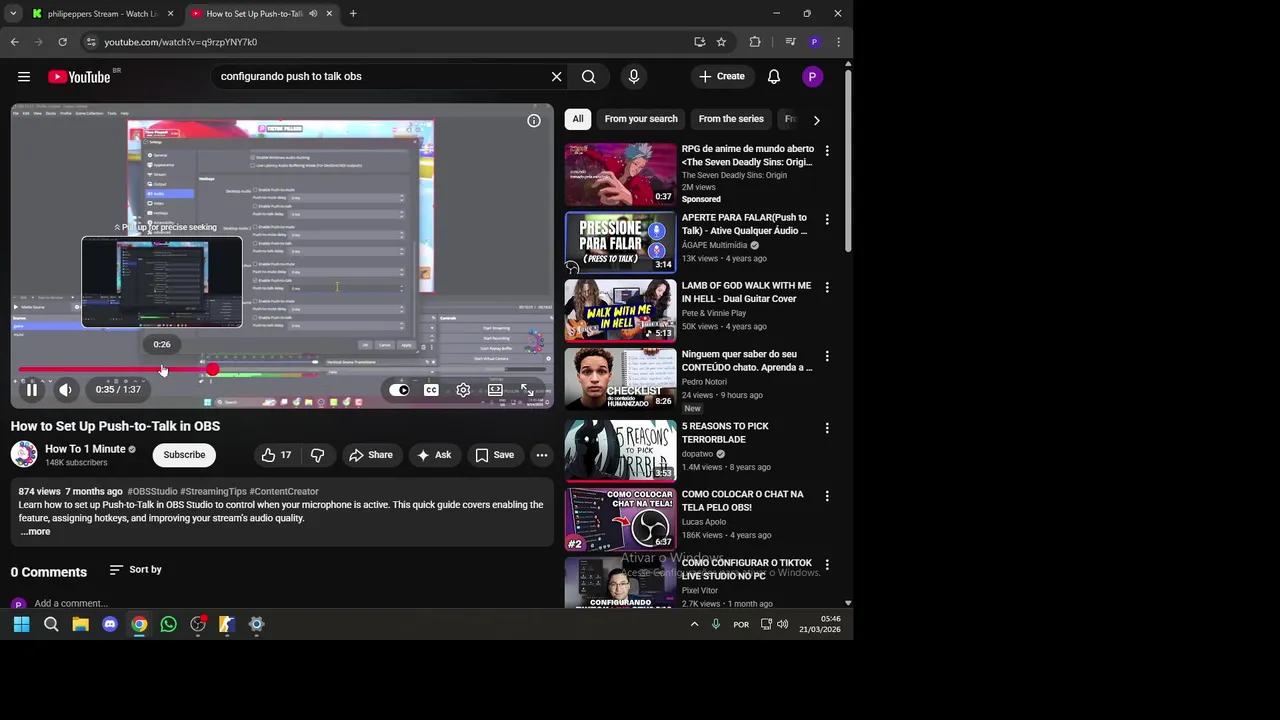
Task: Turn on closed captions
Action: coord(431,390)
